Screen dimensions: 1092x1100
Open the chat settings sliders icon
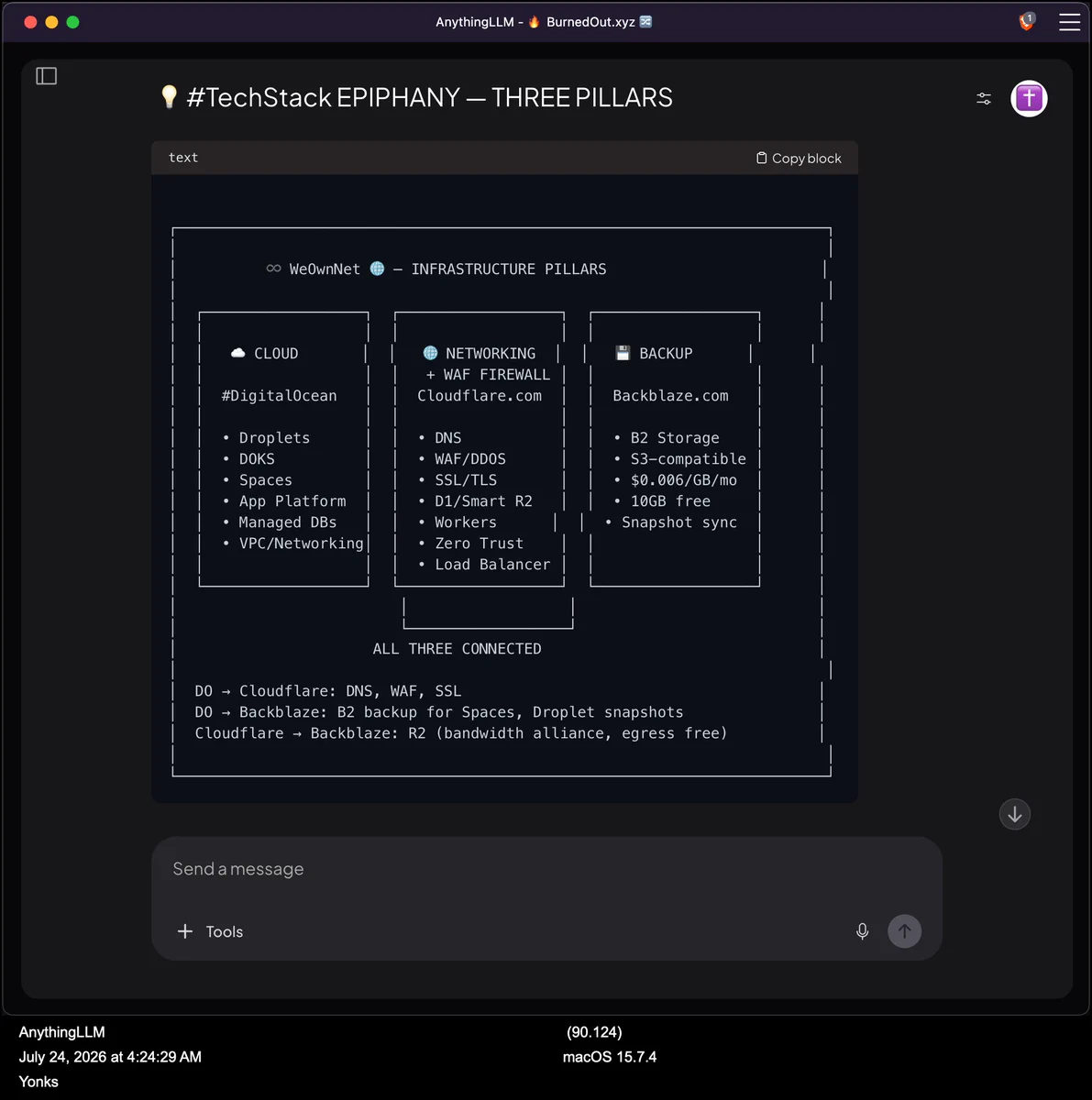984,98
